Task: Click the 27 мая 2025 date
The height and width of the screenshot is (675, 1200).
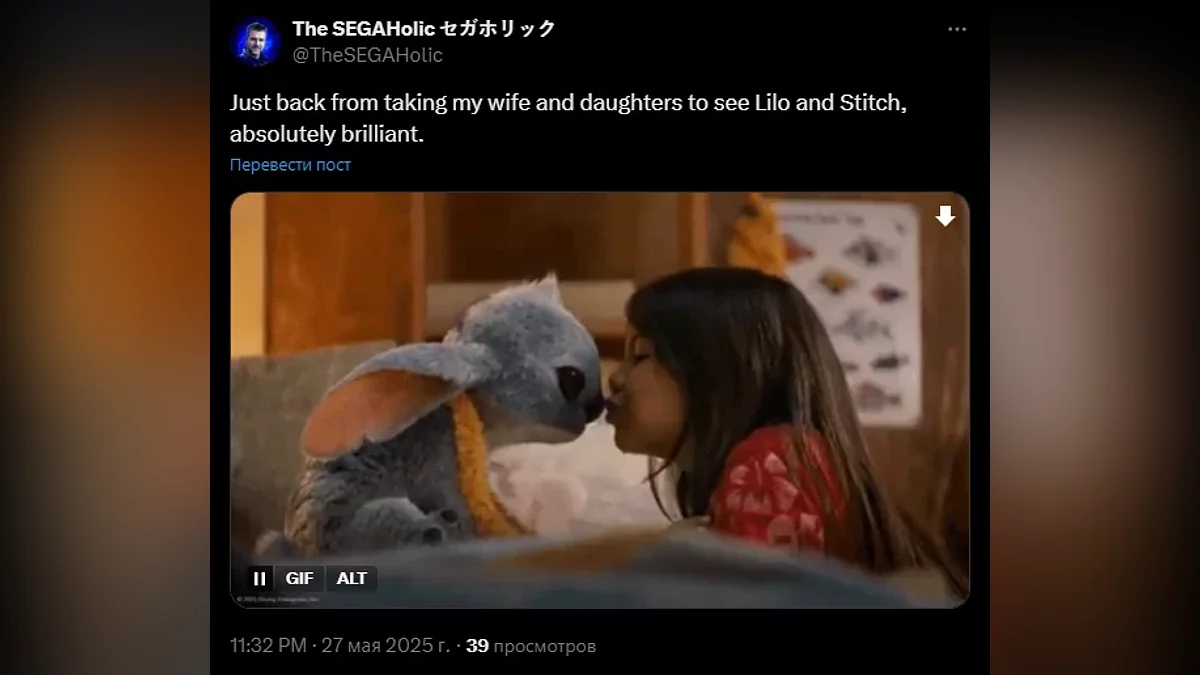Action: coord(385,646)
